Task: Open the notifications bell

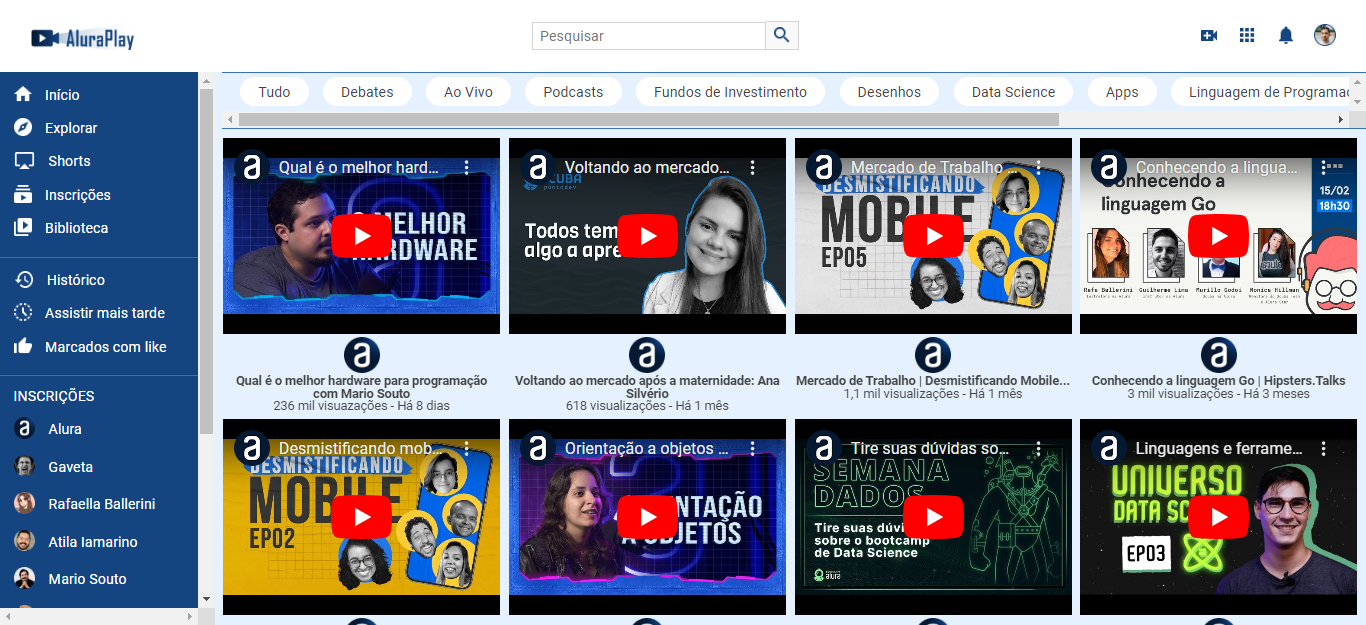Action: pyautogui.click(x=1285, y=36)
